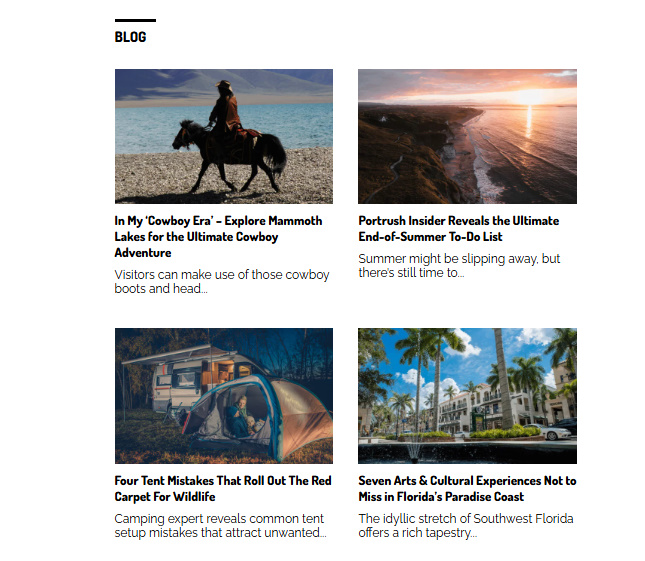Click the word 'Adventure' in the first headline
645x561 pixels.
tap(143, 253)
